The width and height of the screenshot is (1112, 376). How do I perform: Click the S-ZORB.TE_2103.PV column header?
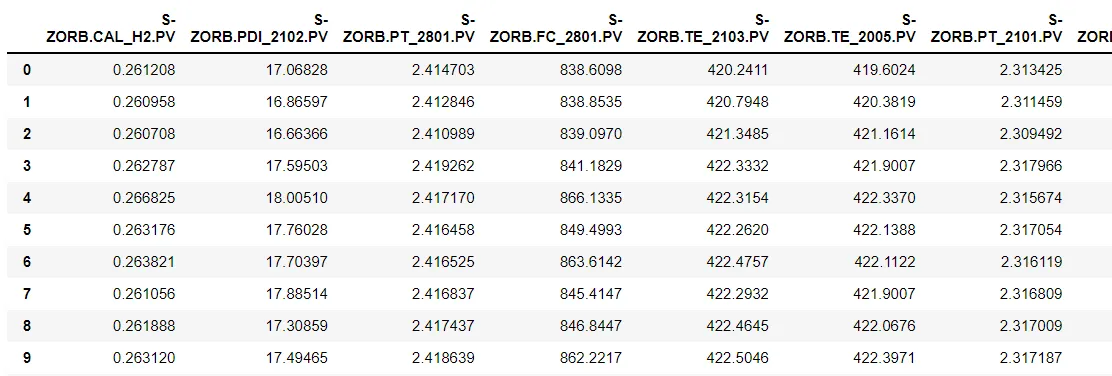point(703,28)
